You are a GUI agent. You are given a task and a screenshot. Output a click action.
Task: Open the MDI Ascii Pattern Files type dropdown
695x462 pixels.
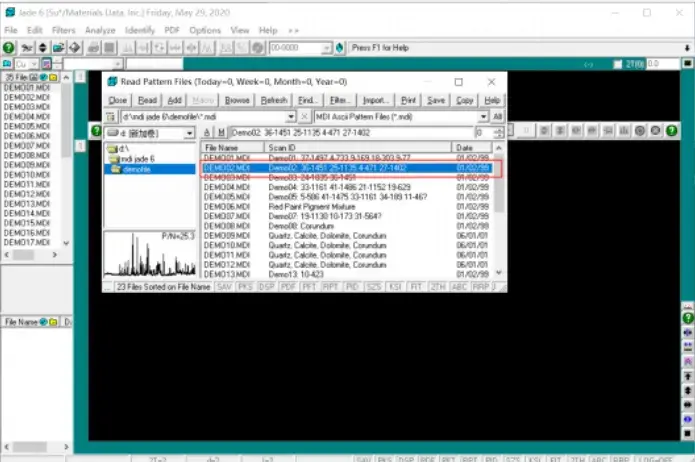(x=483, y=117)
